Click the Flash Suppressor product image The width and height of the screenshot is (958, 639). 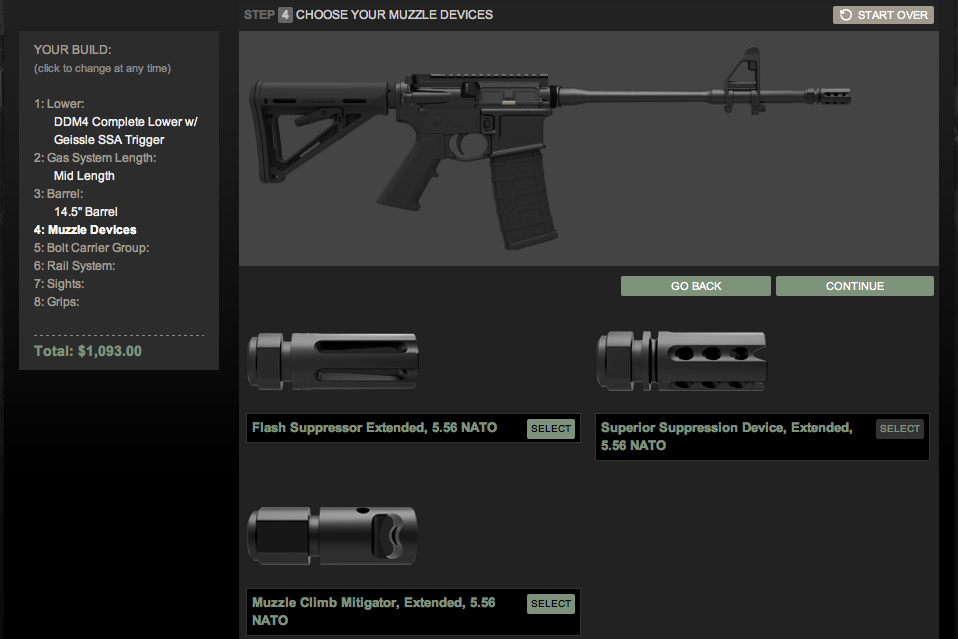333,361
